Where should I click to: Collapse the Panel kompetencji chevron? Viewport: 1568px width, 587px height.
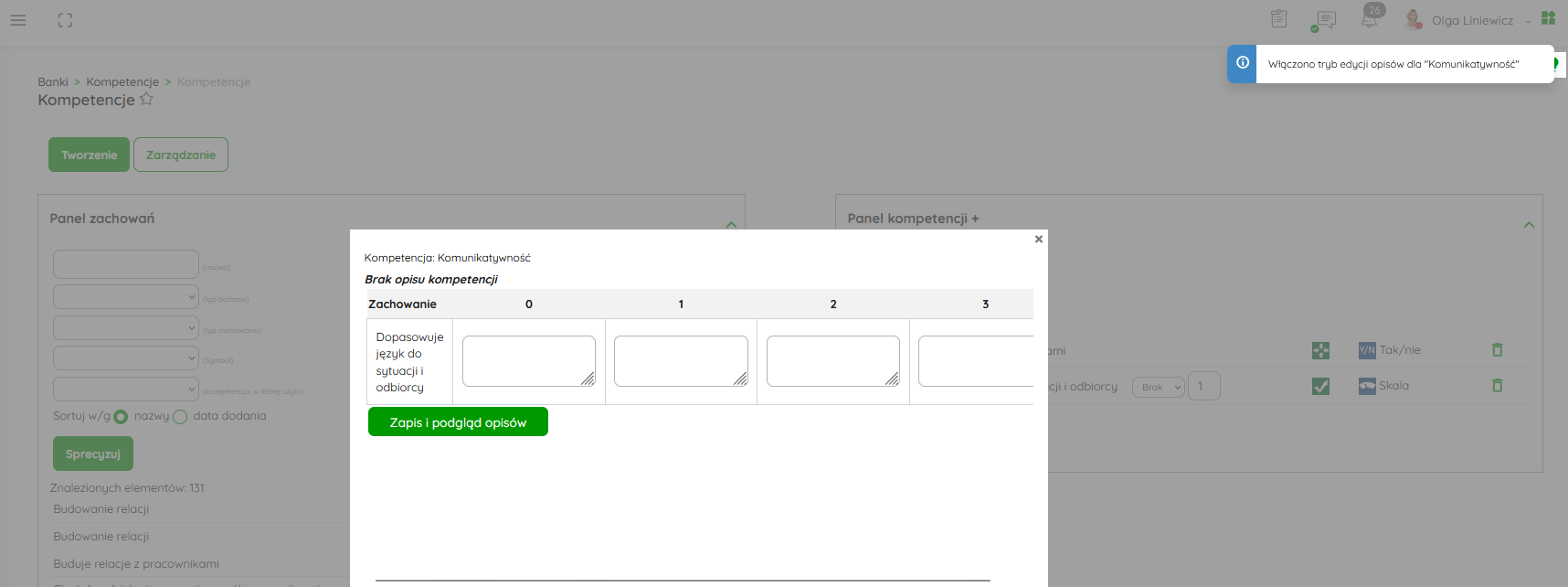[1529, 225]
